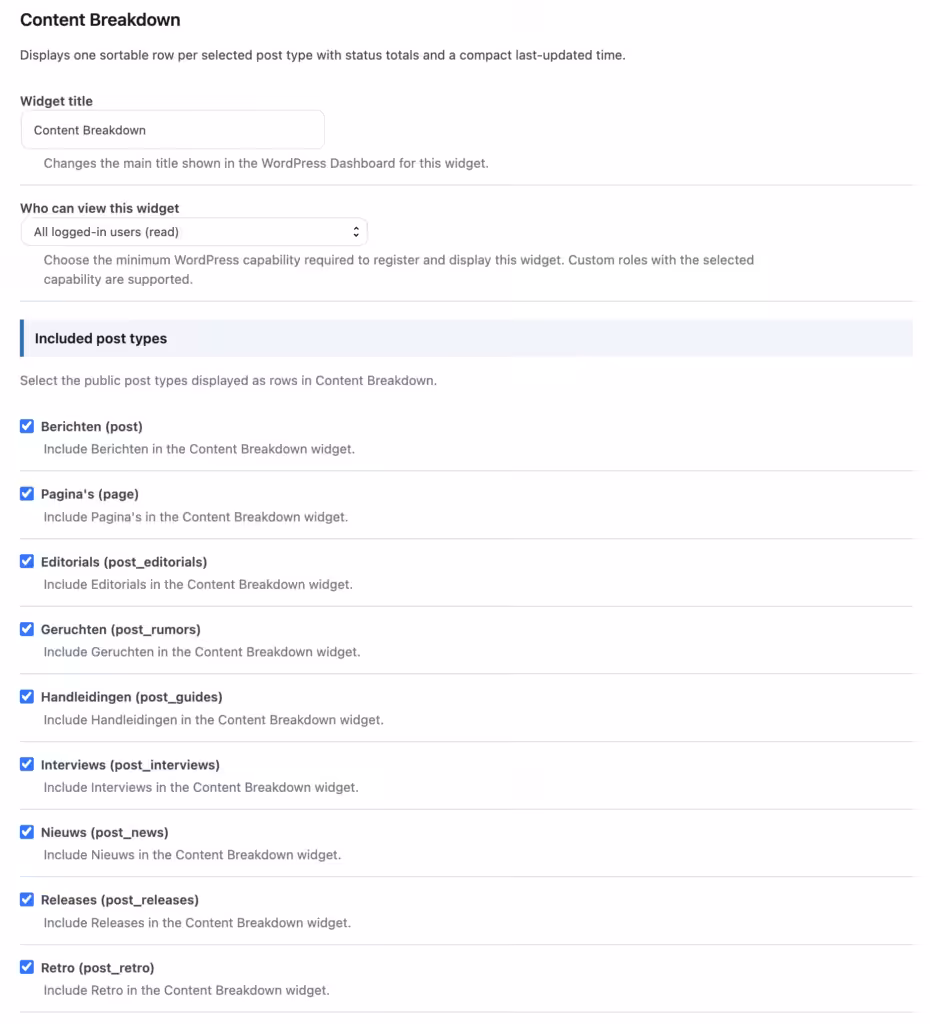Click the Retro (post_retro) label text

97,968
